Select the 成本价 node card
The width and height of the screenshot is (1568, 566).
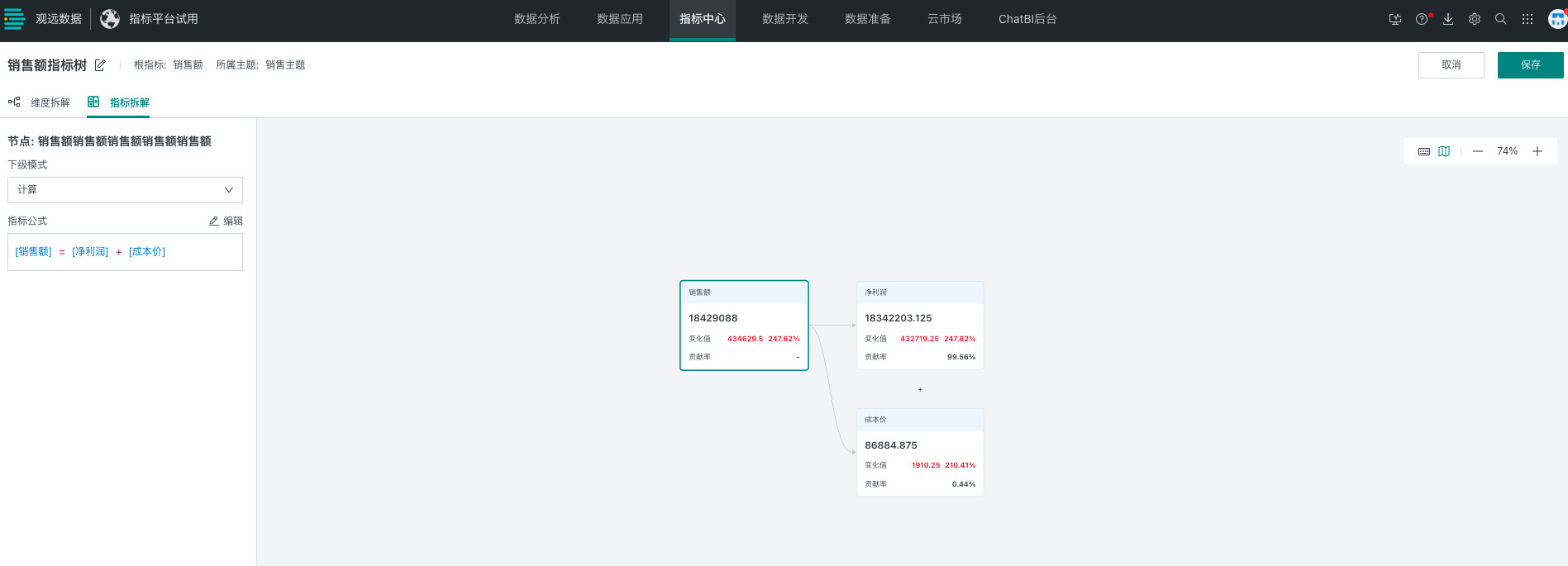click(920, 453)
